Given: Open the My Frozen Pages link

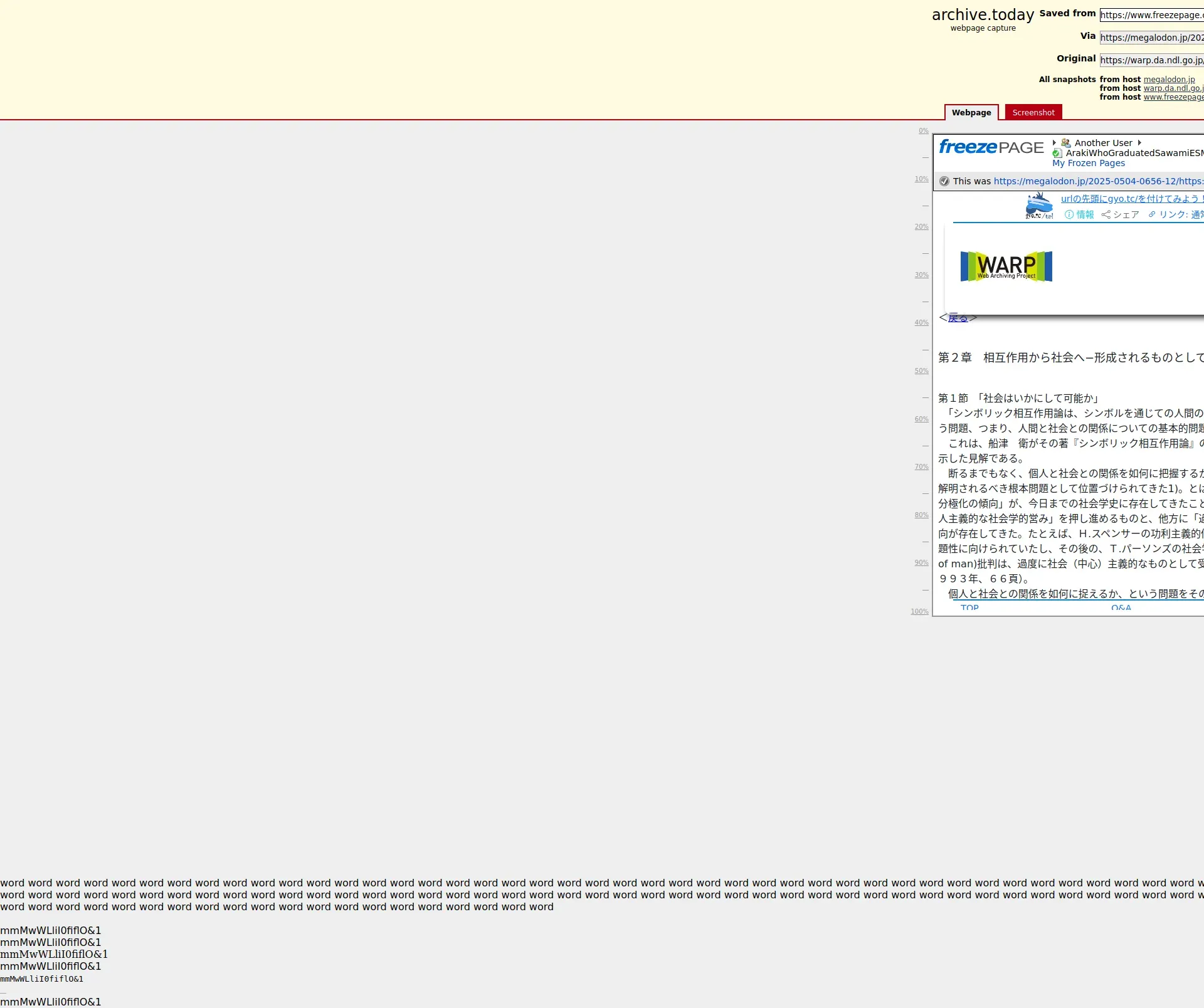Looking at the screenshot, I should 1088,163.
